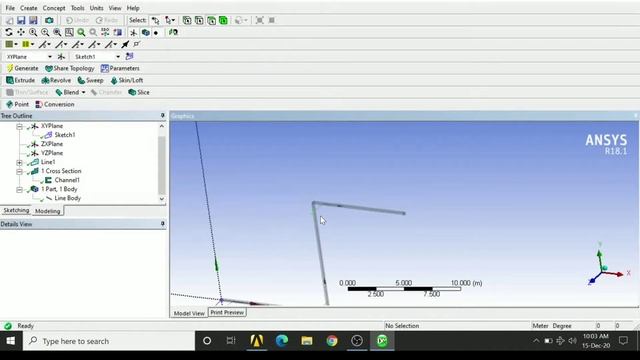This screenshot has height=360, width=640.
Task: Open the Units menu
Action: pos(96,8)
